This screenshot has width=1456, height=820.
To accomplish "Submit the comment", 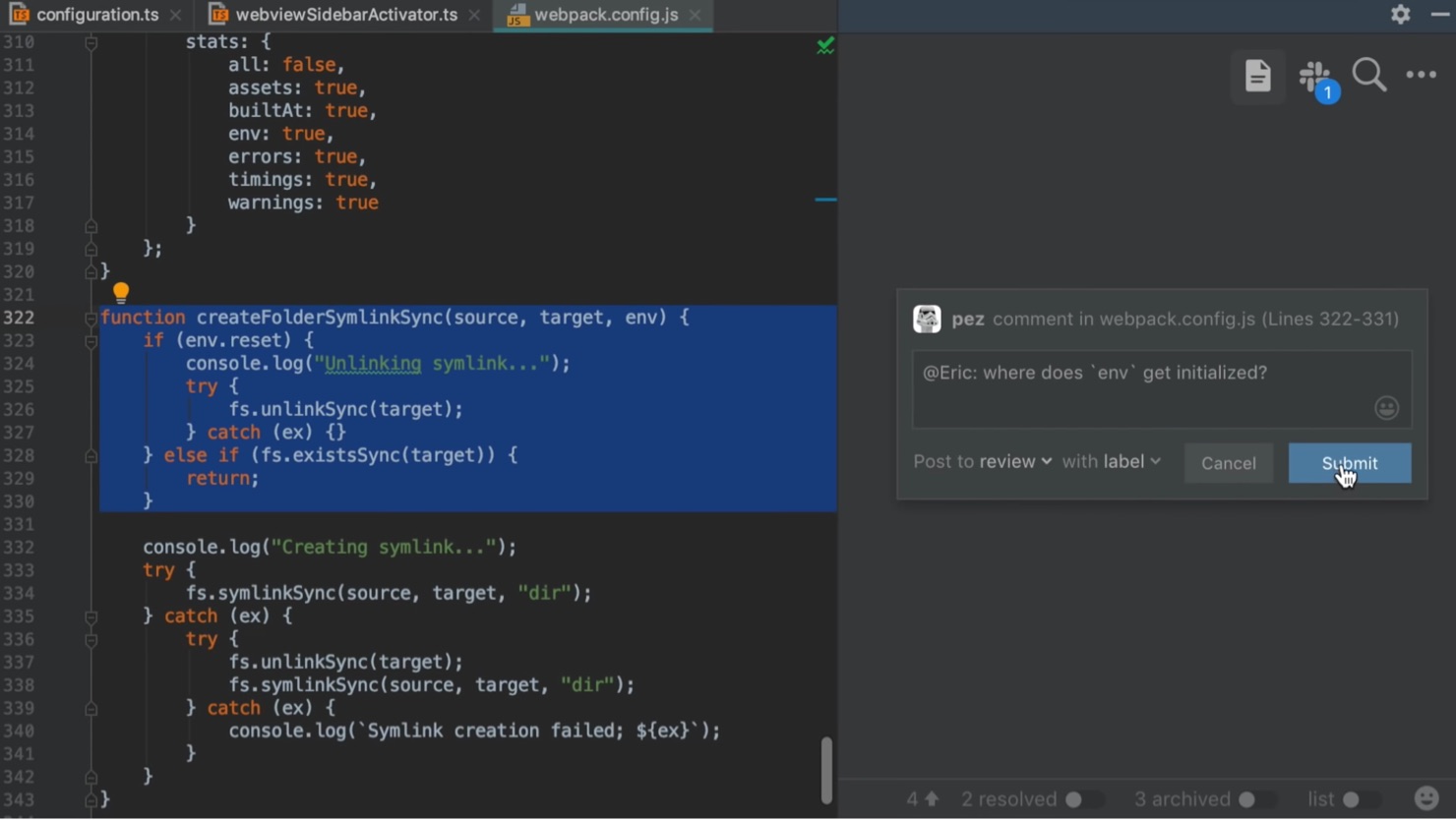I will 1349,463.
